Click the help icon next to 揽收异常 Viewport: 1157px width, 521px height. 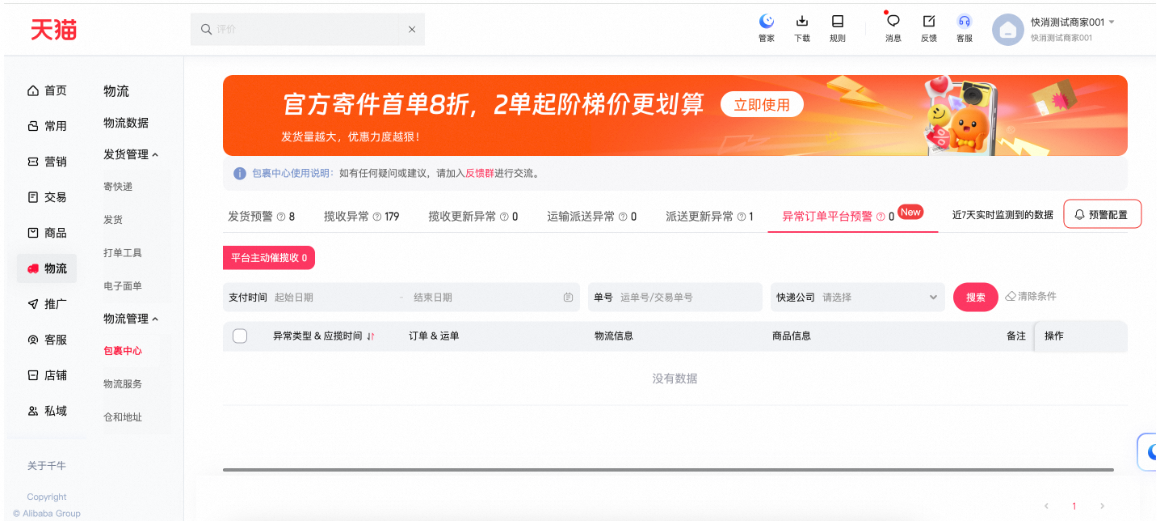[377, 217]
